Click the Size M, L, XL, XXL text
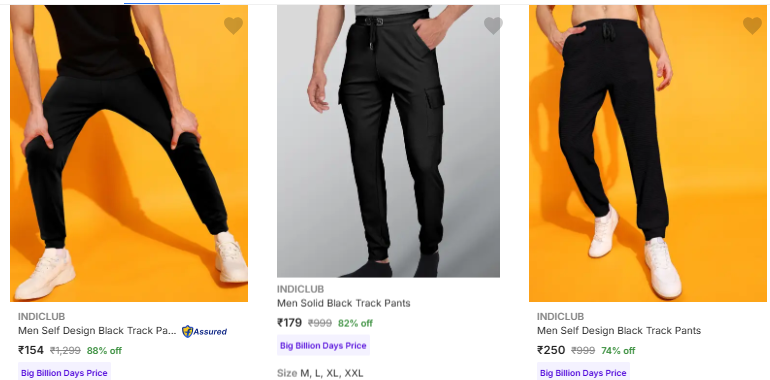The width and height of the screenshot is (770, 380). click(x=320, y=373)
